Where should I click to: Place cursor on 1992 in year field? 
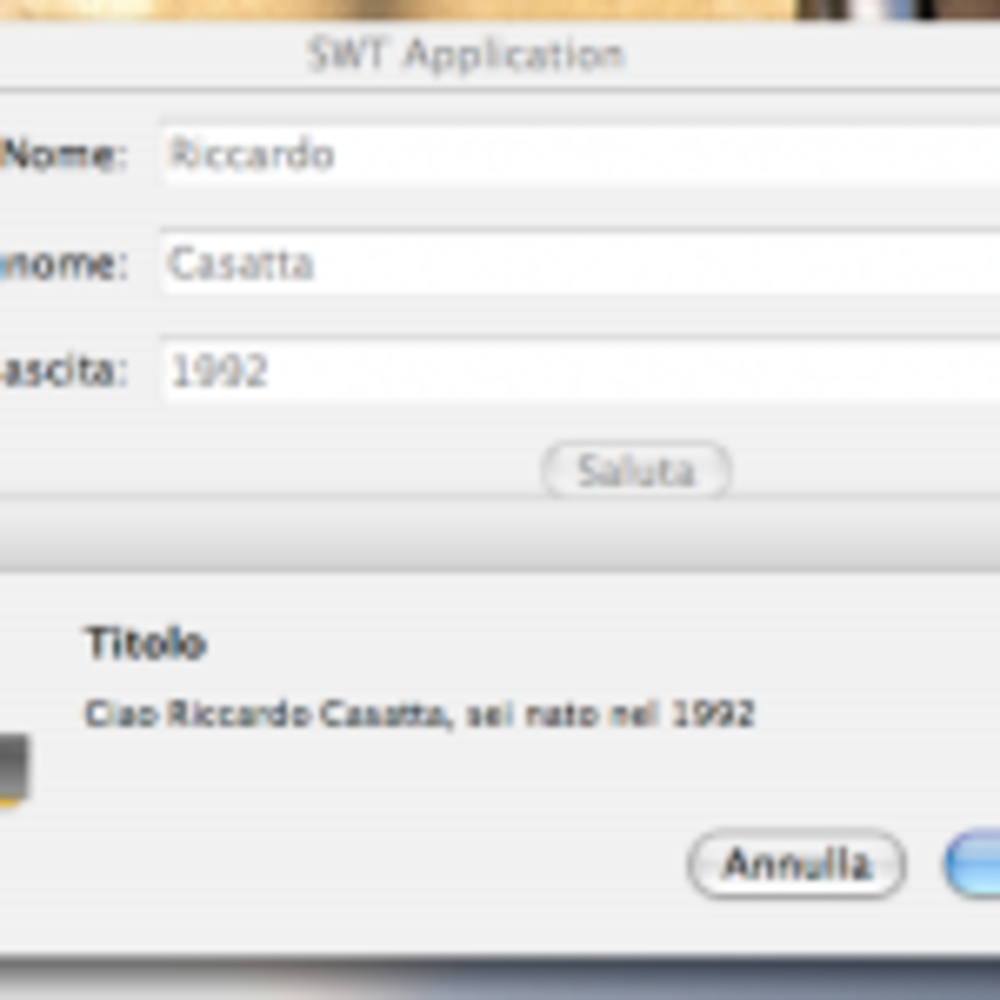219,371
